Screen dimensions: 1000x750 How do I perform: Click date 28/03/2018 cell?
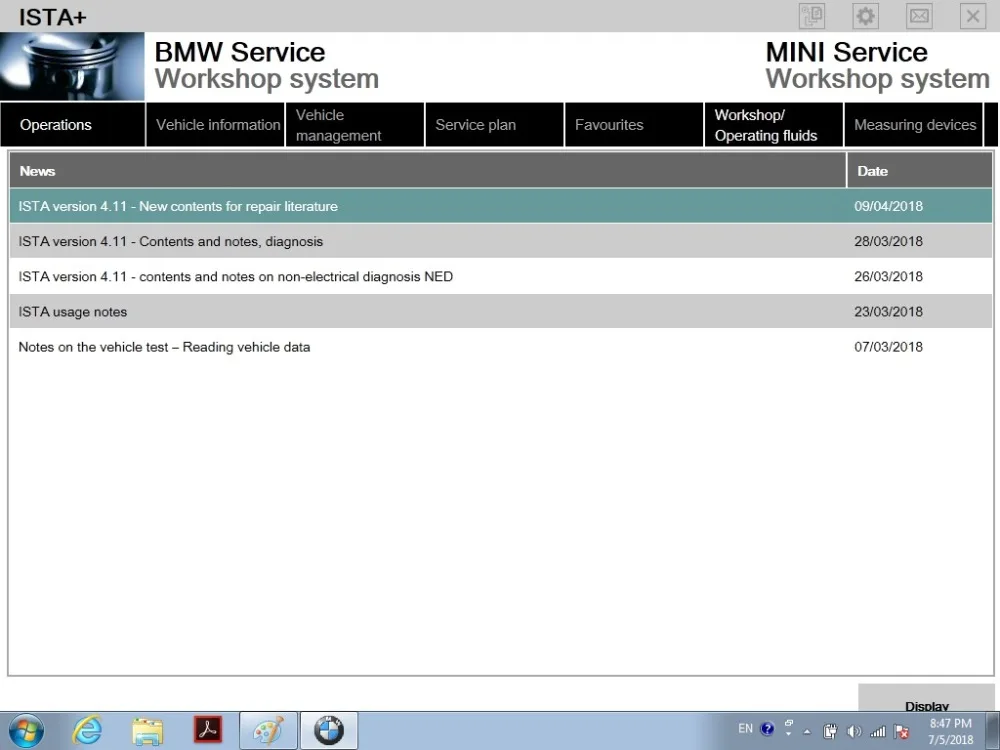pos(888,241)
